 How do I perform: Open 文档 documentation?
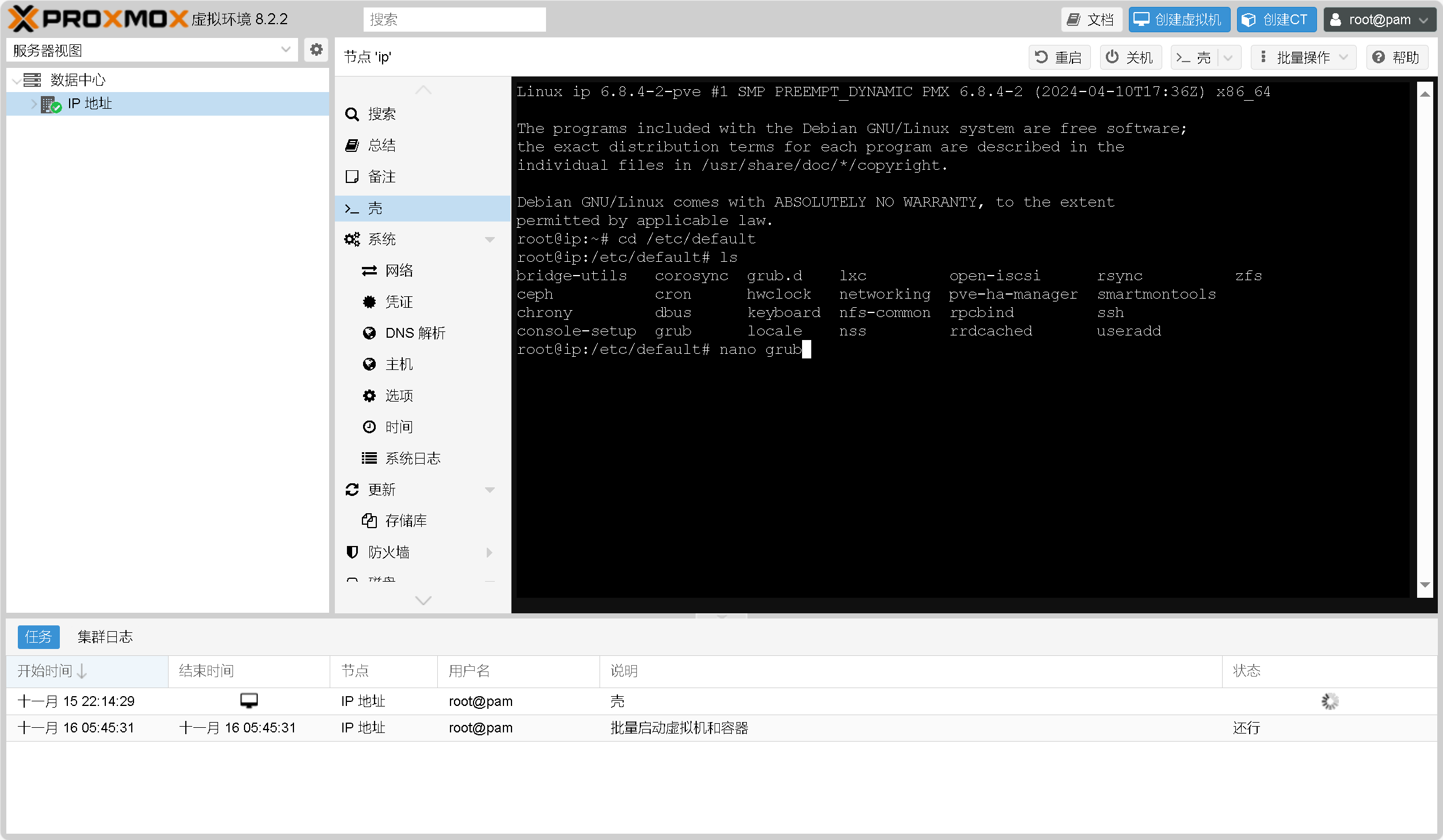[x=1091, y=20]
